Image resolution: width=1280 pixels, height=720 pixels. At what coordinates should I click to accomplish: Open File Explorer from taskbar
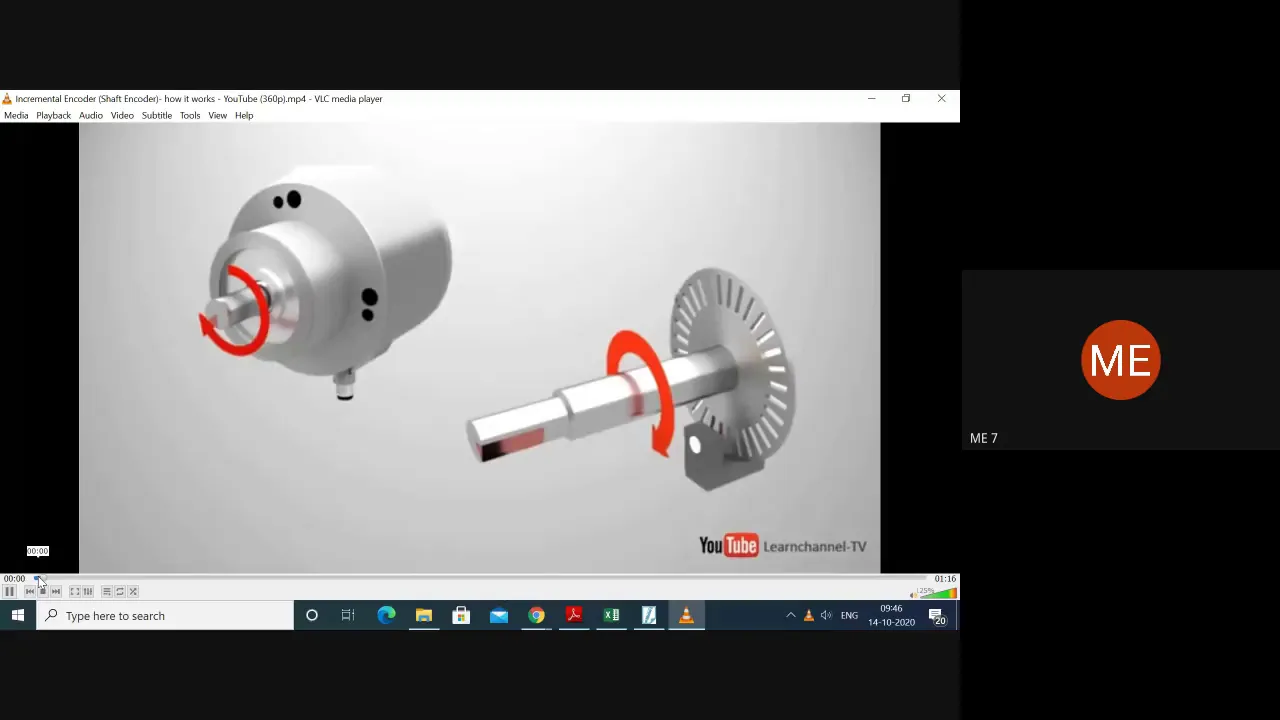coord(424,616)
